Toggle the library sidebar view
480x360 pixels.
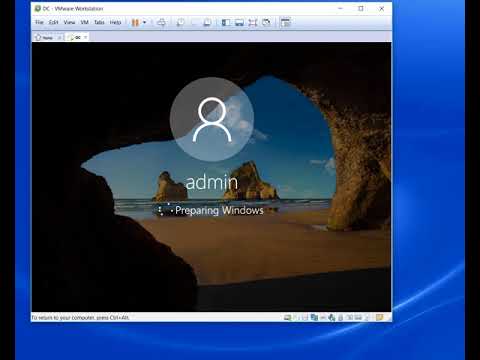226,22
